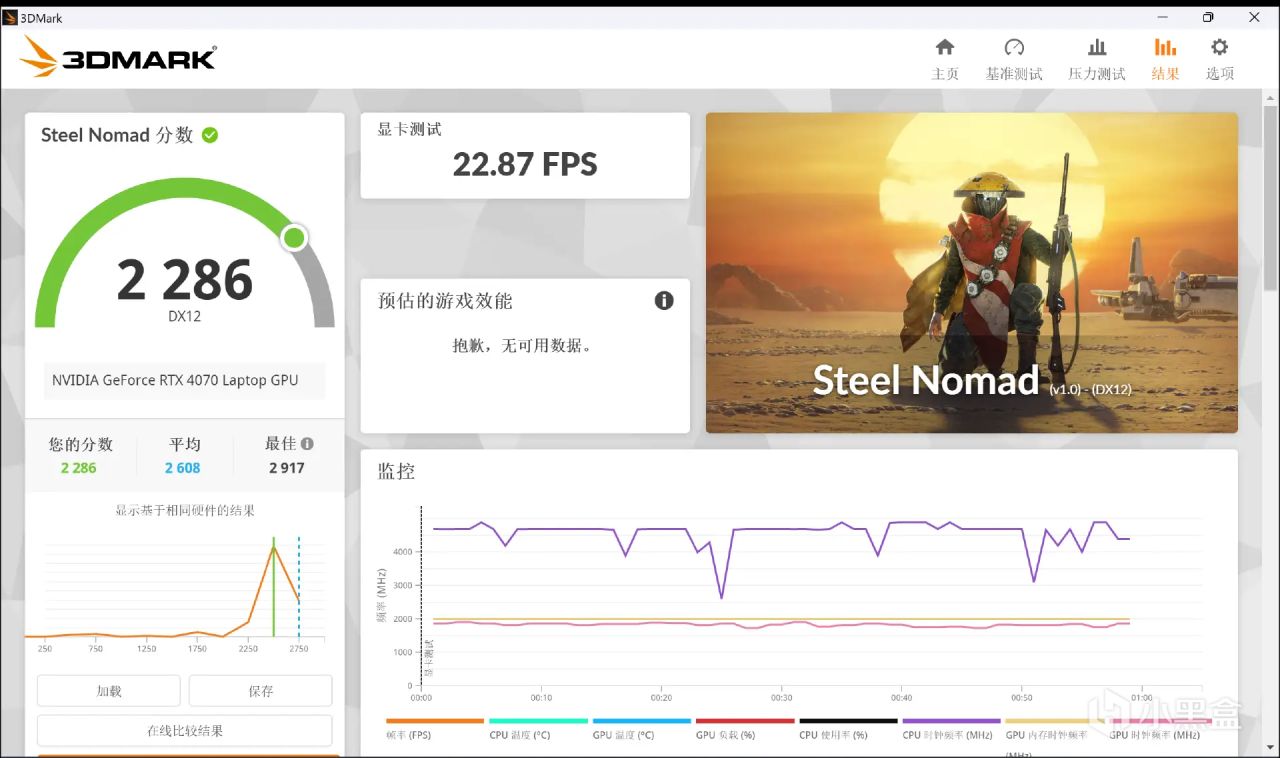Screen dimensions: 1280x758
Task: Open the 压力测试 stress tests section
Action: click(x=1097, y=59)
